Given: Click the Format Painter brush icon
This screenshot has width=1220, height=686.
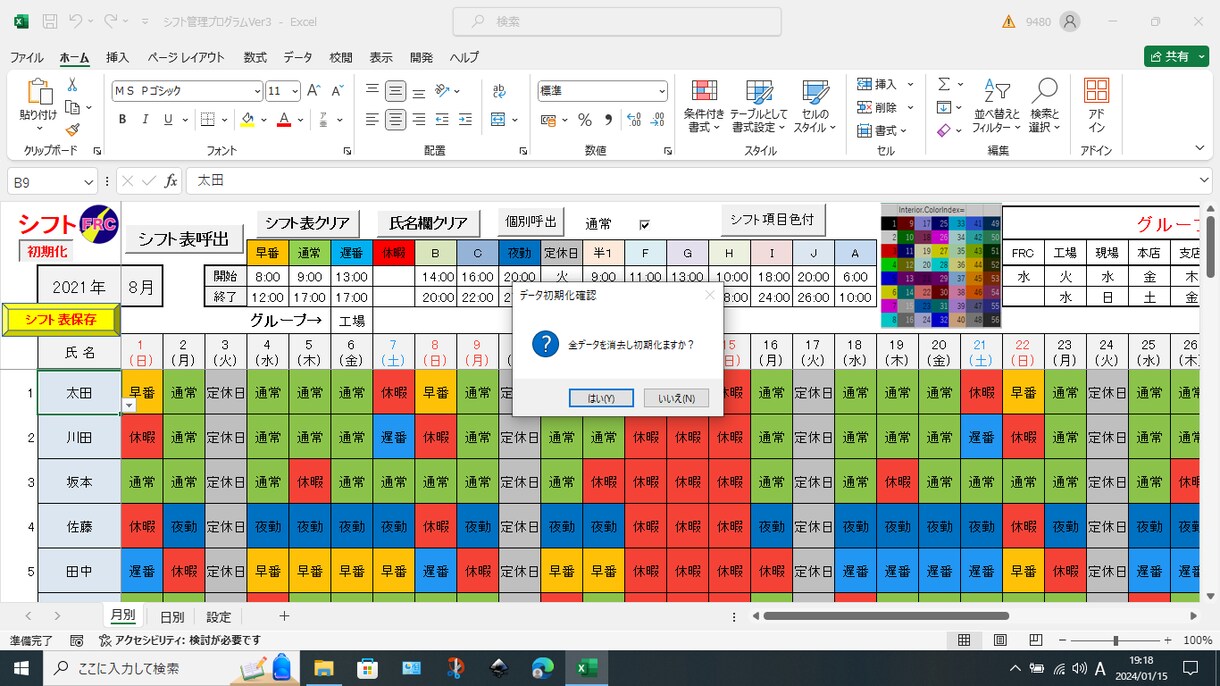Looking at the screenshot, I should [72, 130].
